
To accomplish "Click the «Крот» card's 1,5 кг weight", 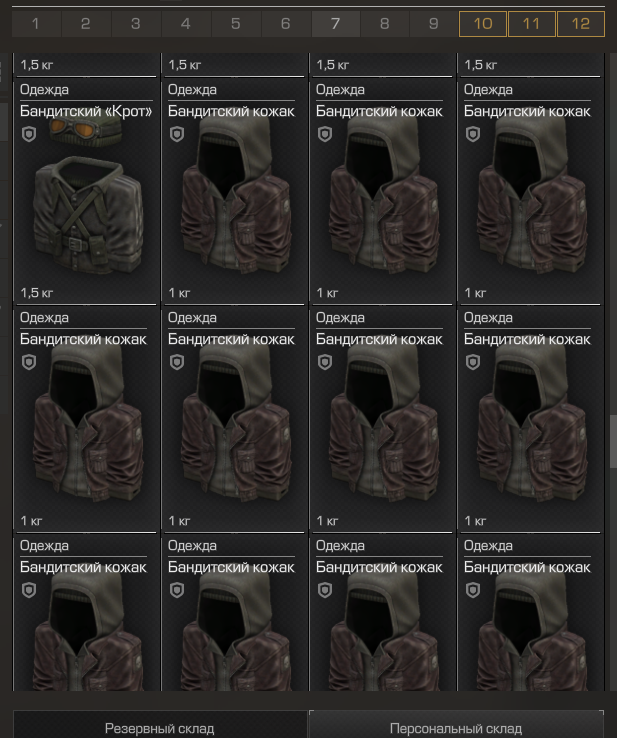I will point(37,293).
